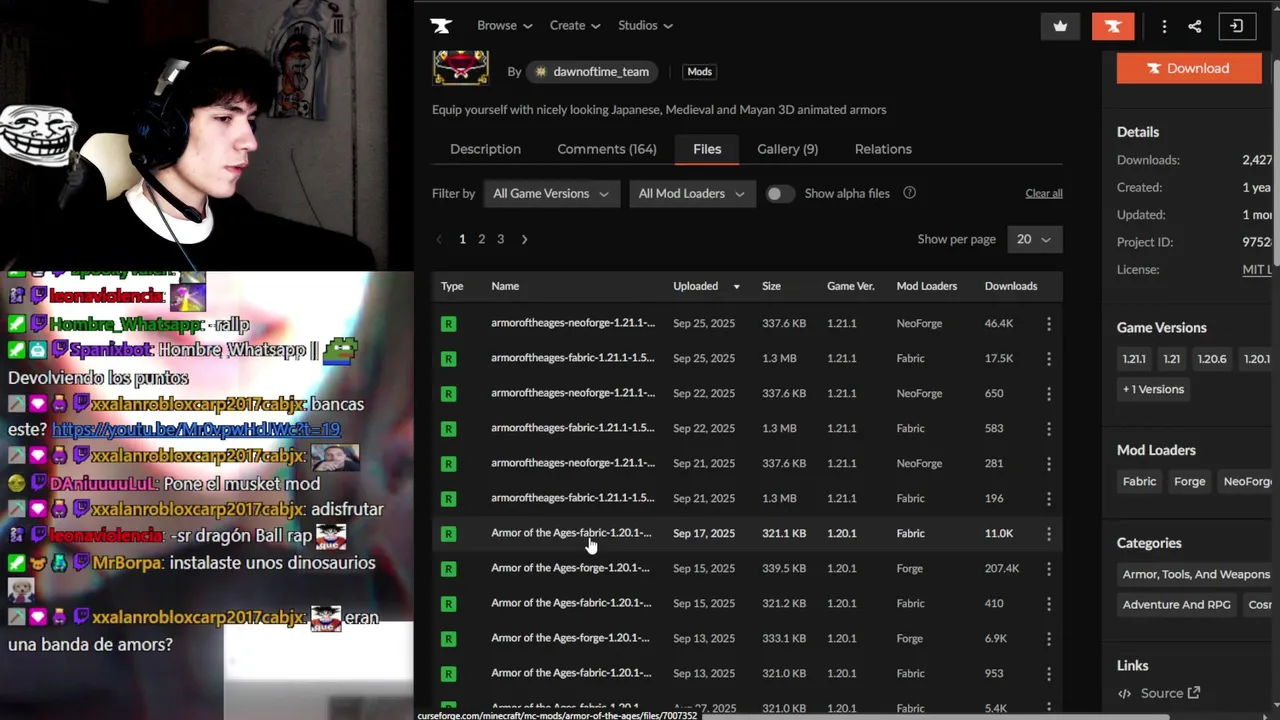This screenshot has height=720, width=1280.
Task: Change Show per page dropdown of 20
Action: coord(1034,240)
